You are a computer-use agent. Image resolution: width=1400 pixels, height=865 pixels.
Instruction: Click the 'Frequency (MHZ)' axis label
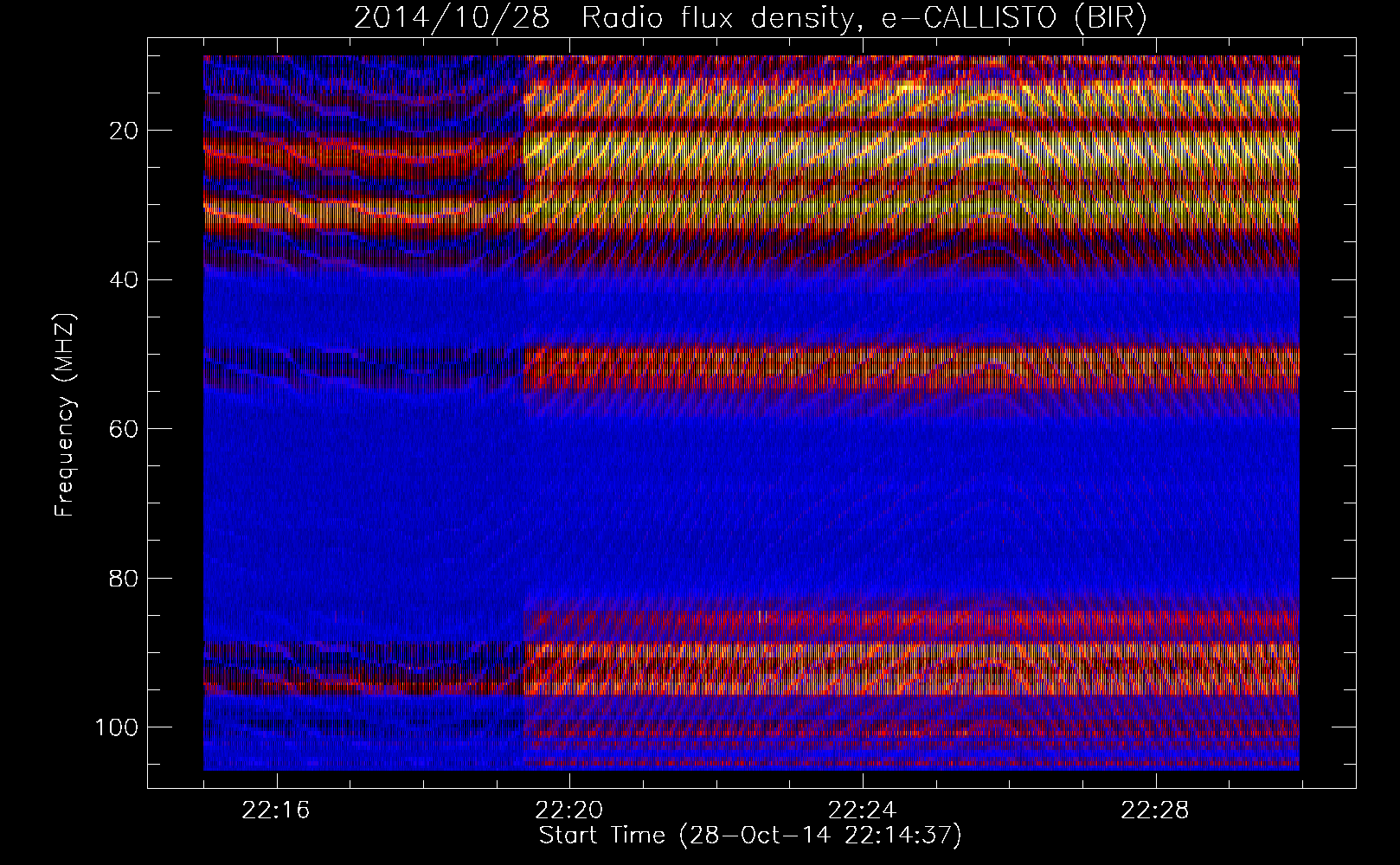tap(66, 415)
